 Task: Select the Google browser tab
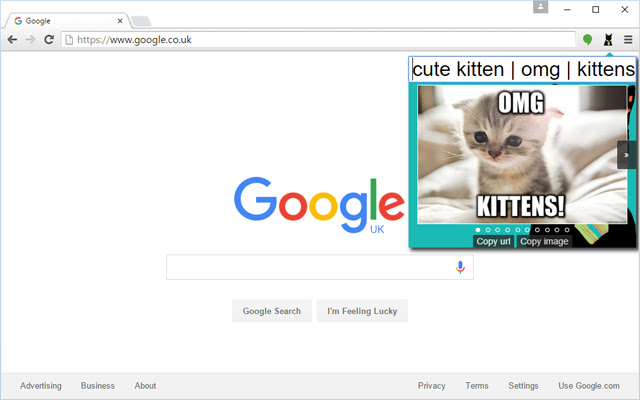[67, 21]
